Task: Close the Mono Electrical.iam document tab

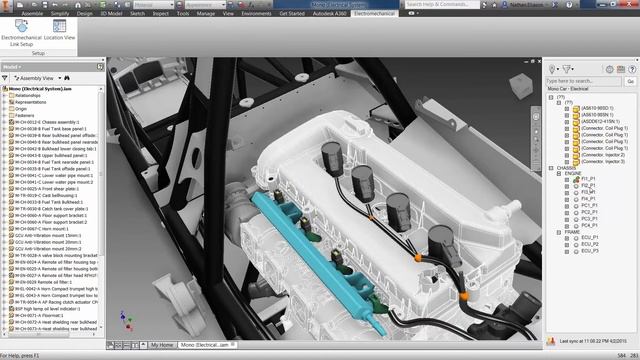Action: [233, 345]
